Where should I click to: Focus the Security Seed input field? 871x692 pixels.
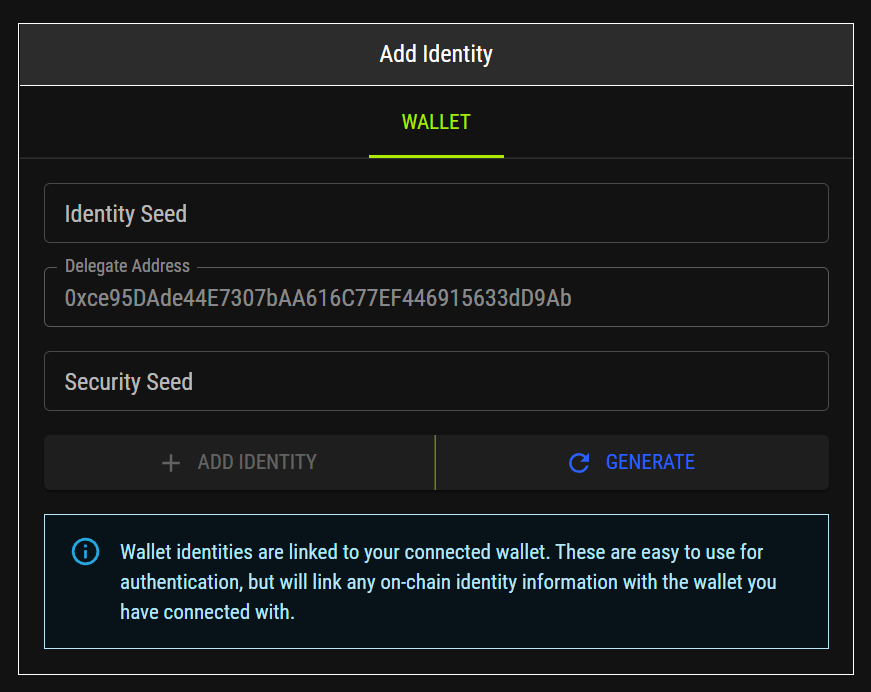click(436, 381)
